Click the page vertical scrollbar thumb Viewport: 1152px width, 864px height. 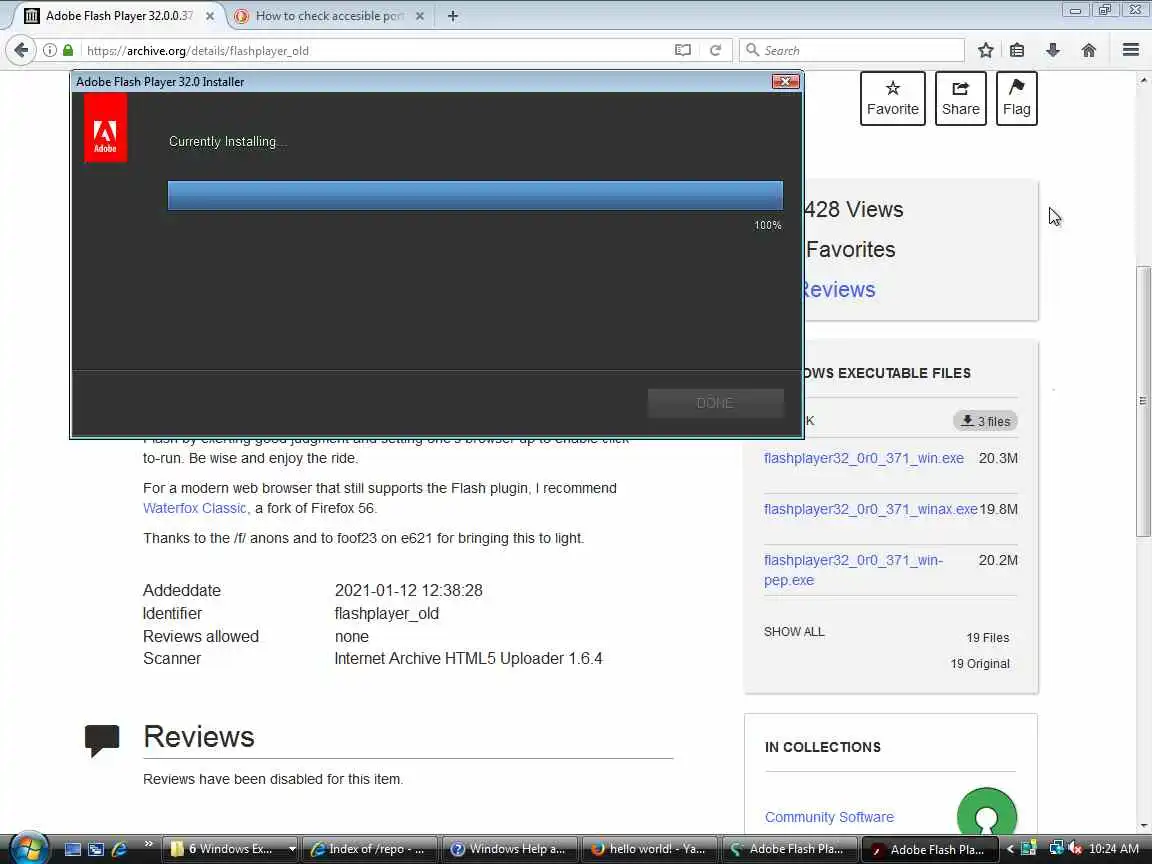1143,400
